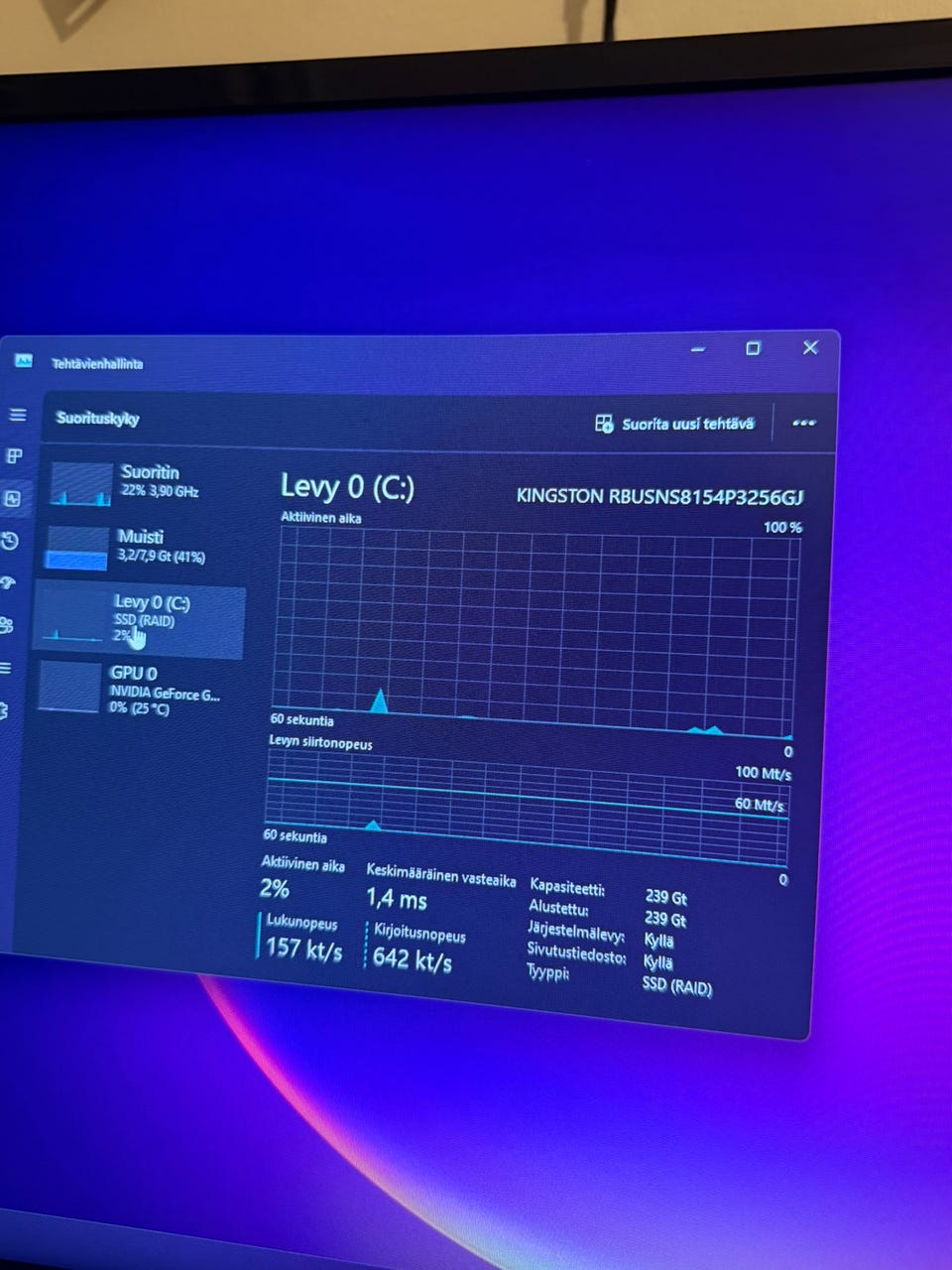Click the 'SSD (RAID)' type value at bottom
This screenshot has height=1270, width=952.
pyautogui.click(x=677, y=986)
